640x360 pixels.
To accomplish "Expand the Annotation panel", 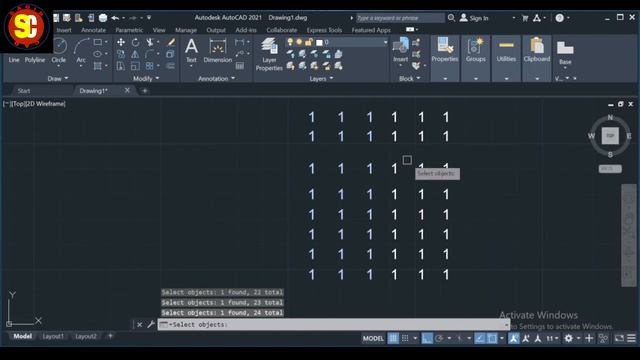I will 217,78.
